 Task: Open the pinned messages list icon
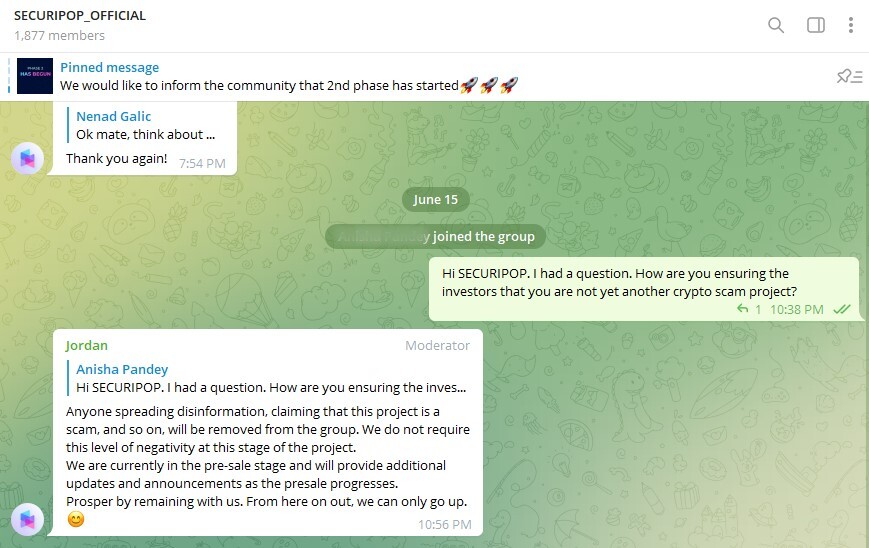(850, 76)
